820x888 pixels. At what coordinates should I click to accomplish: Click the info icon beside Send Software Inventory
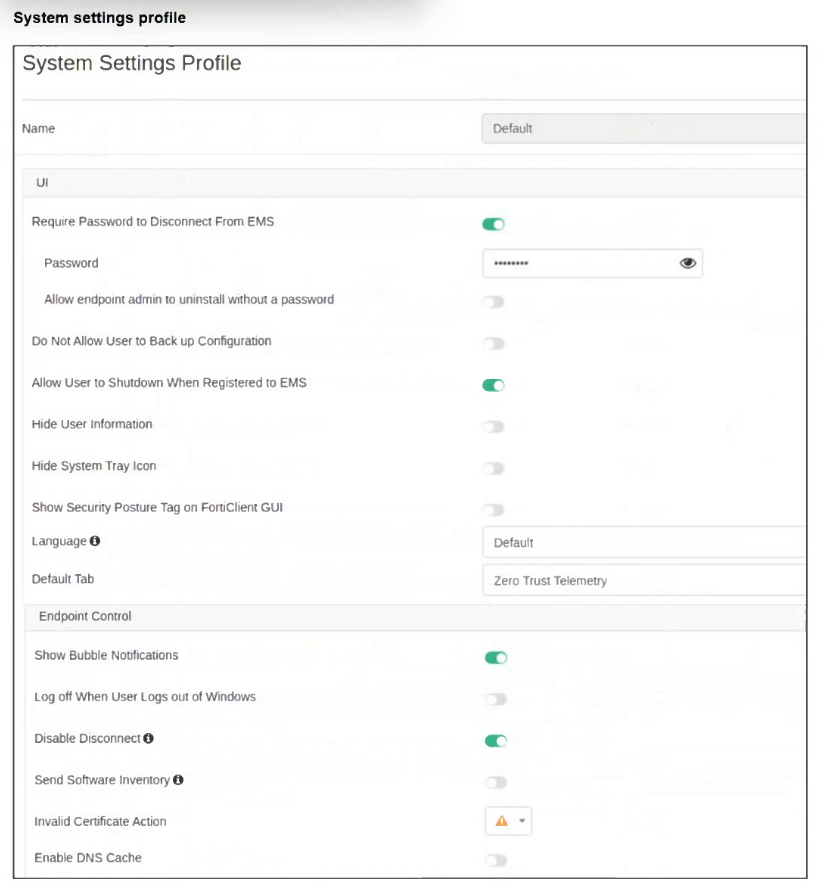178,780
